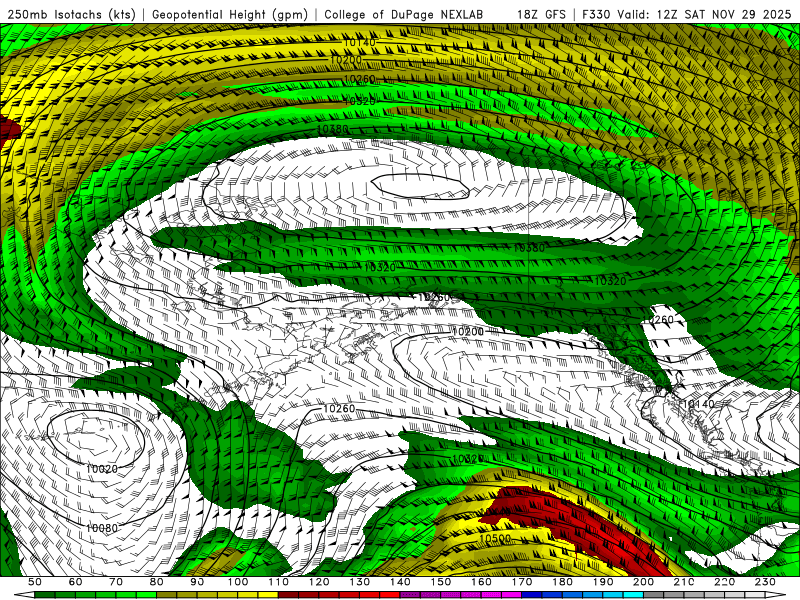
Task: Click the 70 knot value on the legend
Action: click(x=116, y=582)
